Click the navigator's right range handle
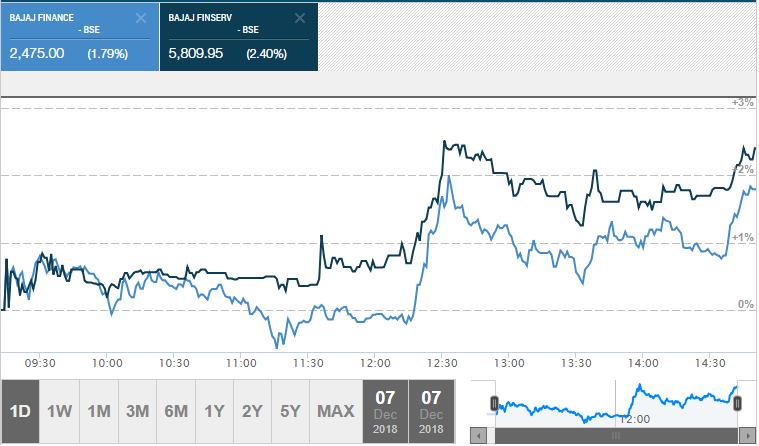 (737, 403)
